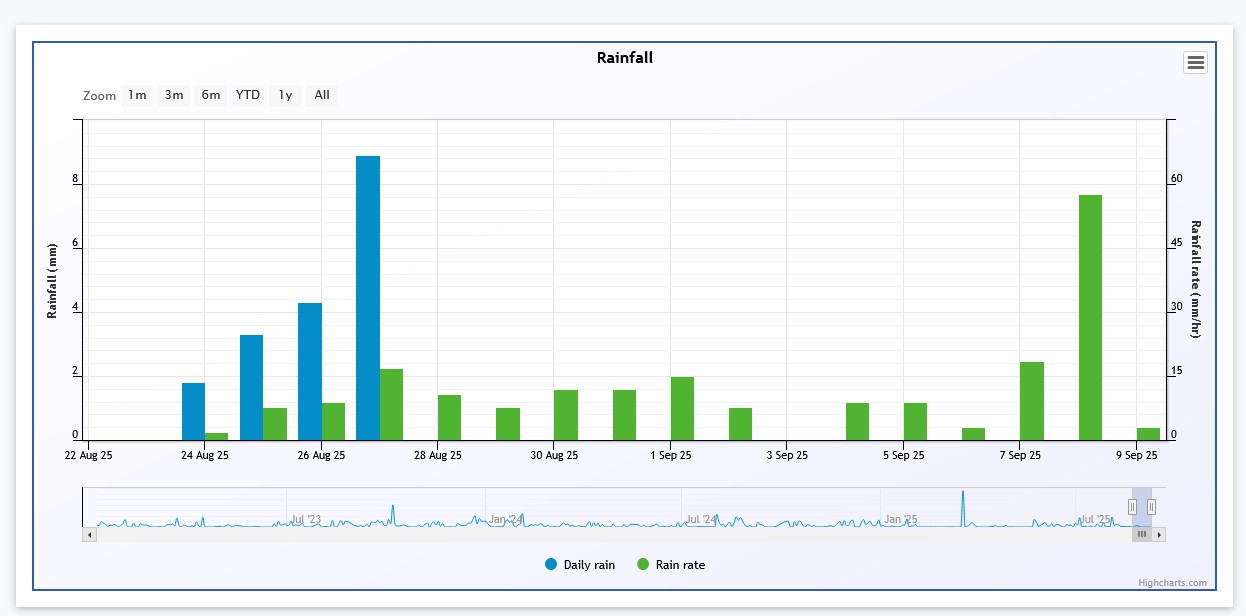The height and width of the screenshot is (616, 1246).
Task: Select the 1m zoom range
Action: (x=137, y=95)
